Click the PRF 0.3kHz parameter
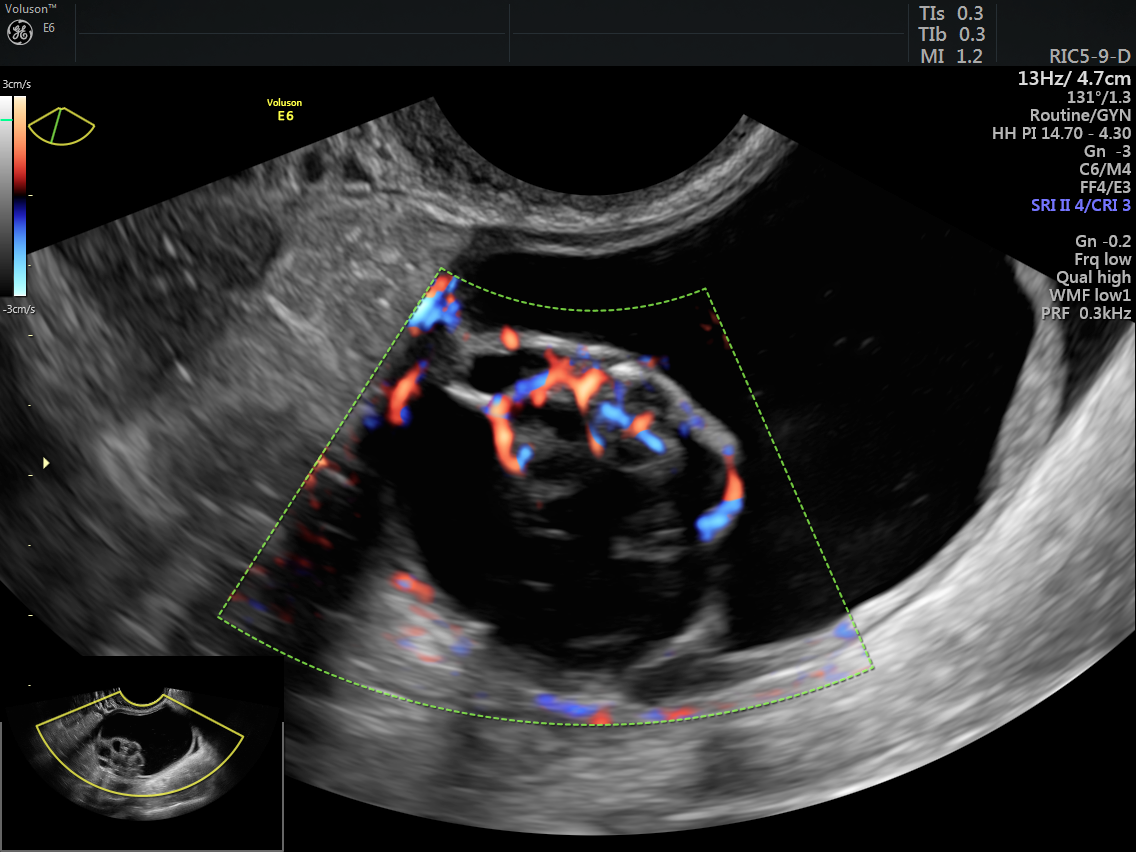Screen dimensions: 1136x852 1090,313
